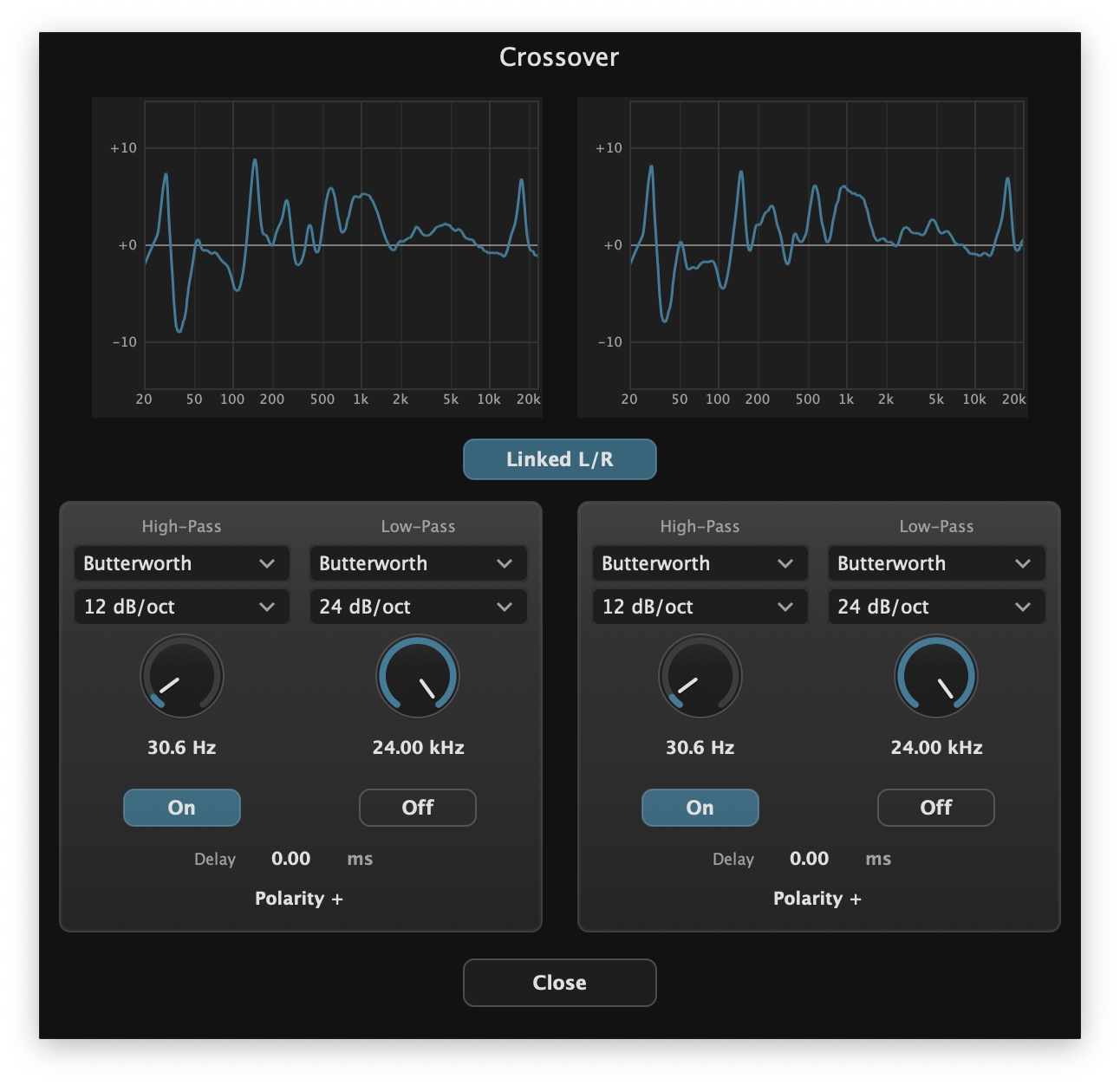Open left High-Pass 12 dB/oct slope dropdown
Viewport: 1120px width, 1085px height.
coord(182,607)
